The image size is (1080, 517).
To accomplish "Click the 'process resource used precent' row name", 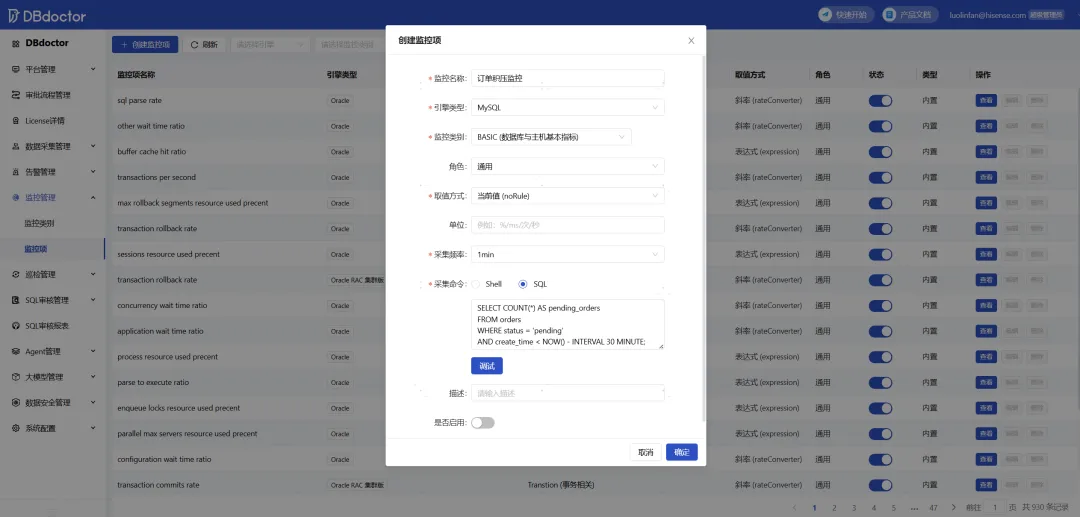I will [167, 357].
